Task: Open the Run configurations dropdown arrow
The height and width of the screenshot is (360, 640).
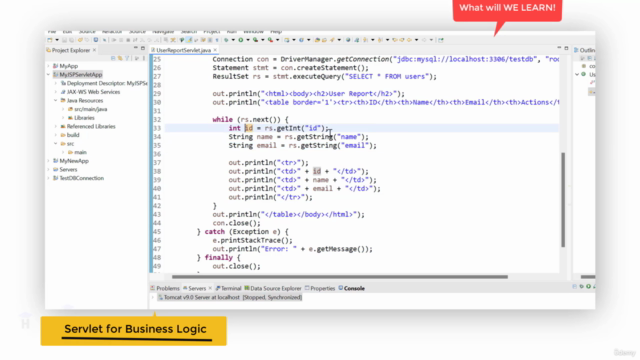Action: (248, 40)
